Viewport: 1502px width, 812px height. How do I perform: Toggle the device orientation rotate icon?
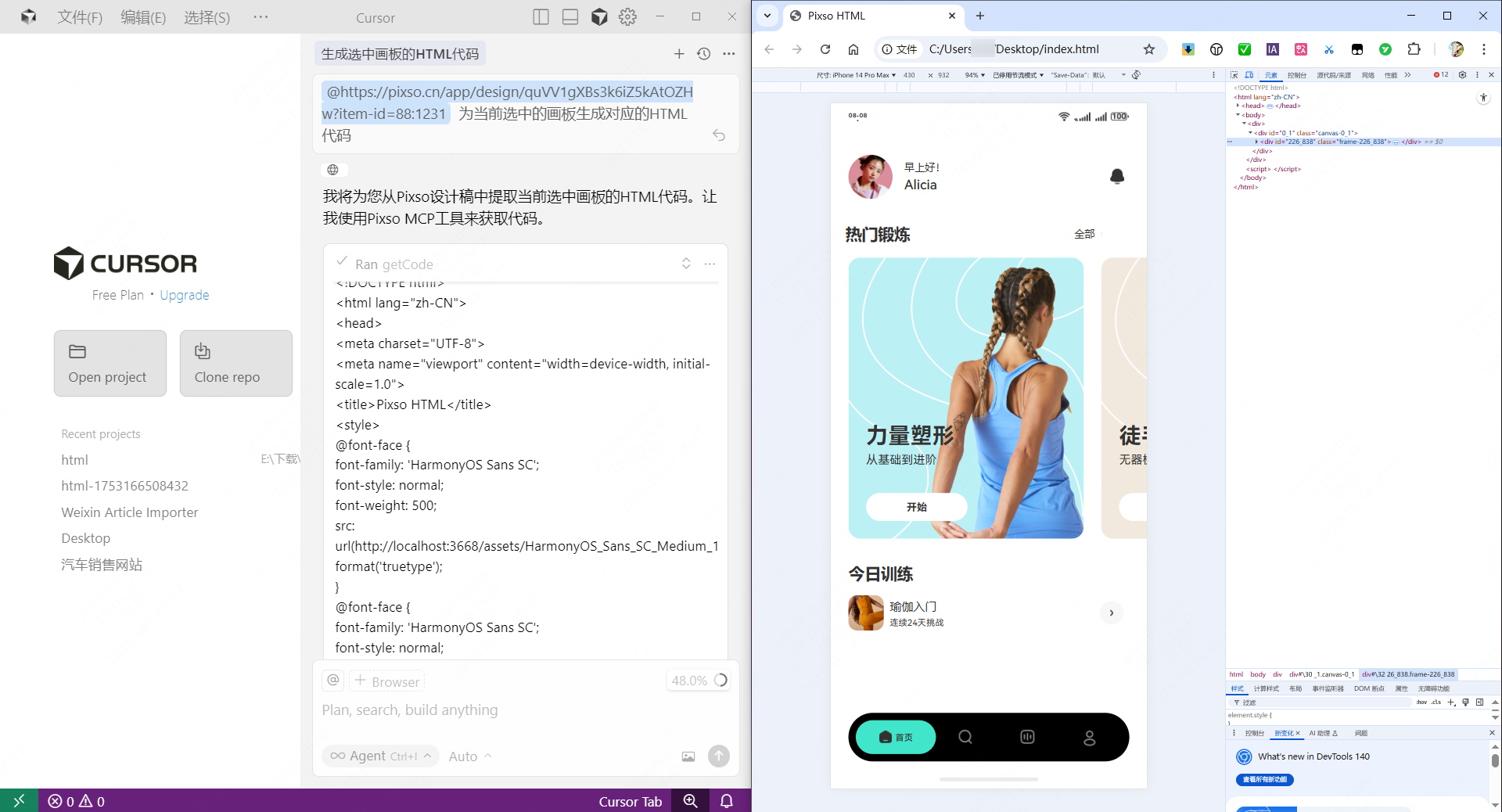click(x=1137, y=75)
